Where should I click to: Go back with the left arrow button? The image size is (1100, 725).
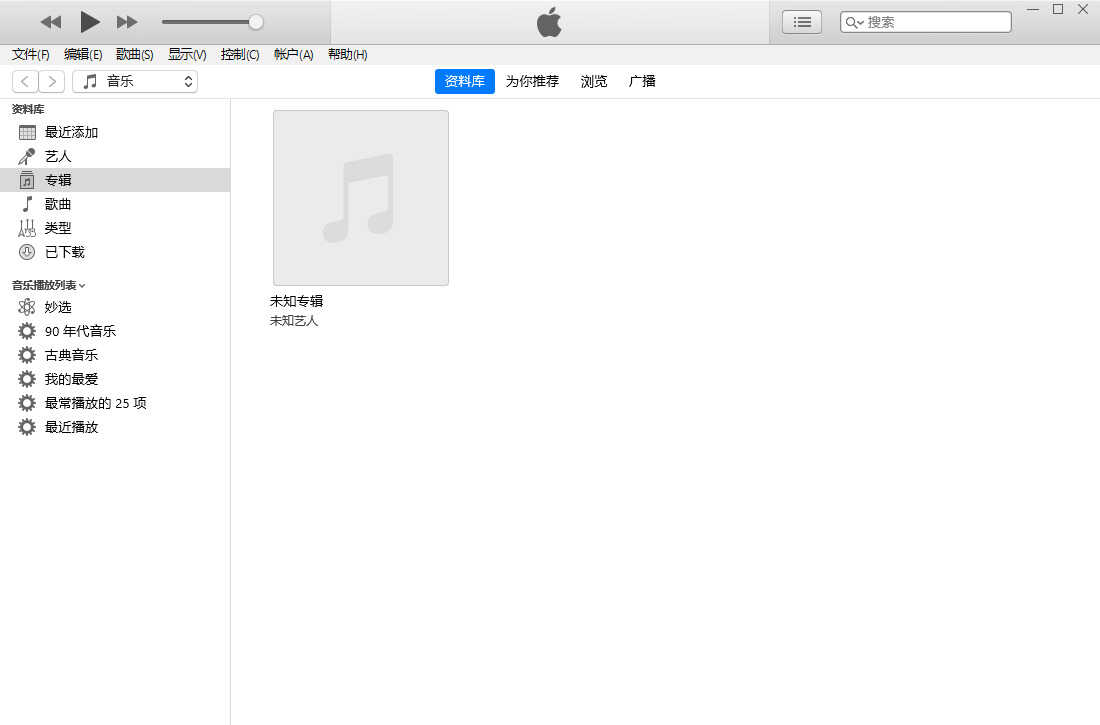[x=25, y=81]
